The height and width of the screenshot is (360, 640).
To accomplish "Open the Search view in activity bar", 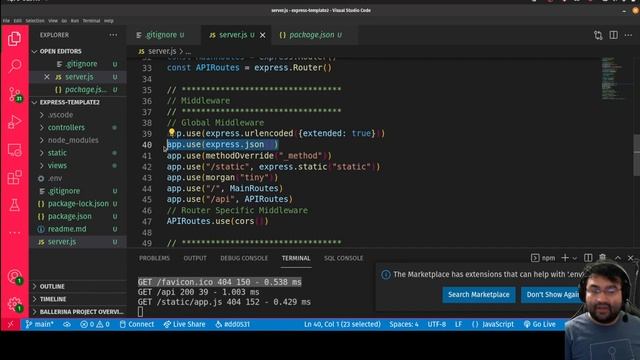I will pyautogui.click(x=15, y=65).
